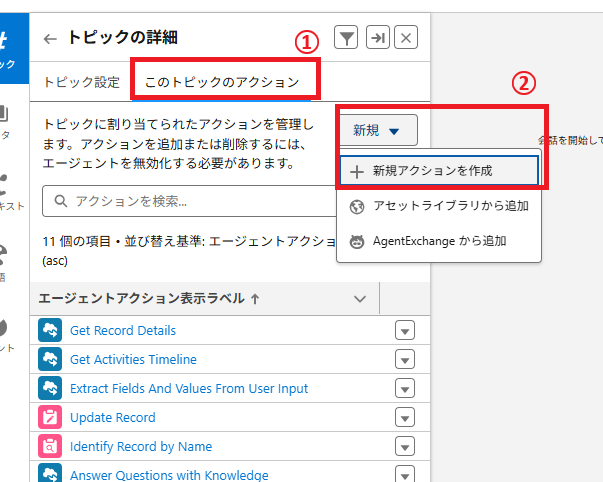This screenshot has height=482, width=603.
Task: Open row menu for Update Record
Action: click(x=405, y=417)
